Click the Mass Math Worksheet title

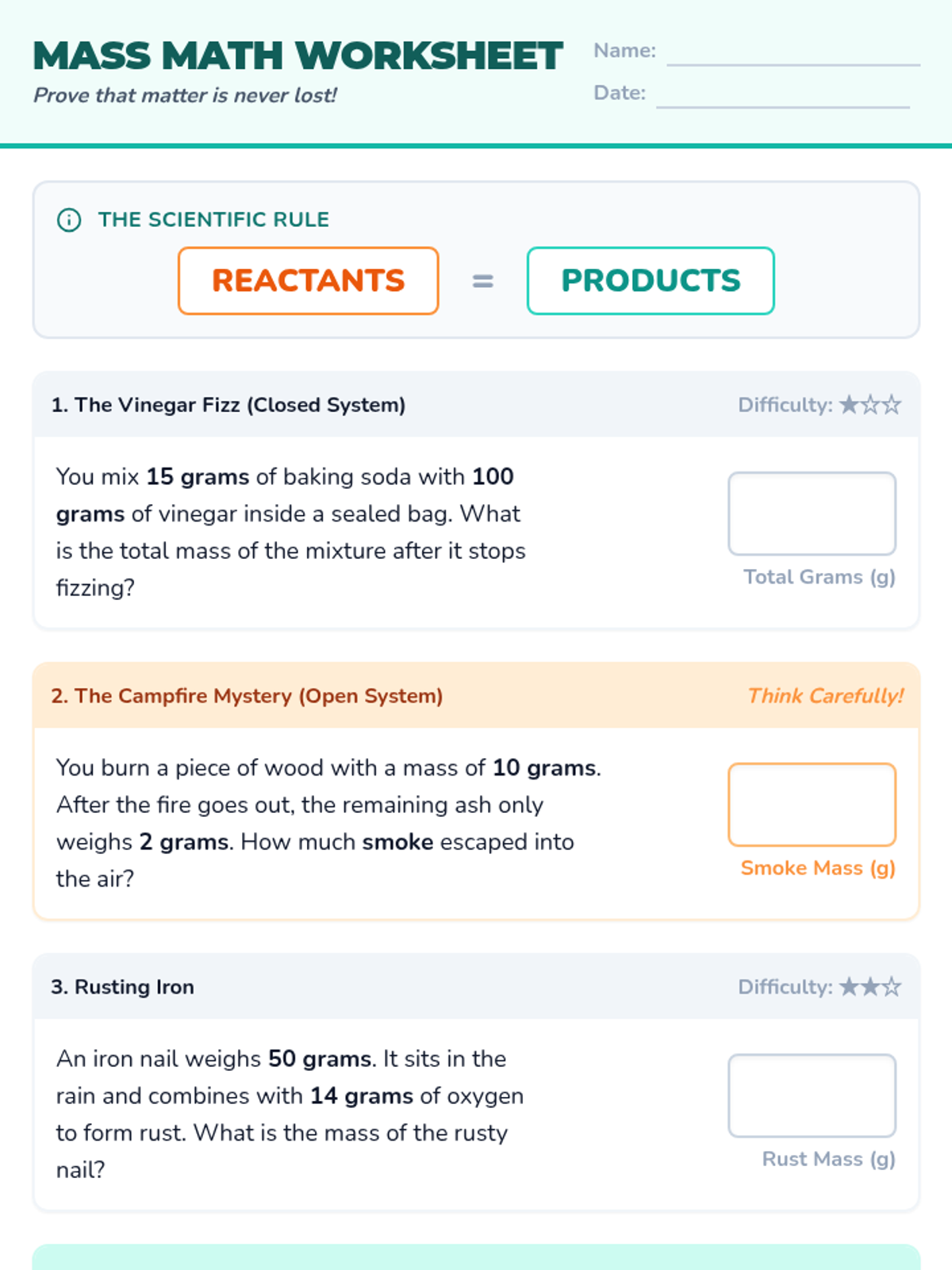coord(297,56)
